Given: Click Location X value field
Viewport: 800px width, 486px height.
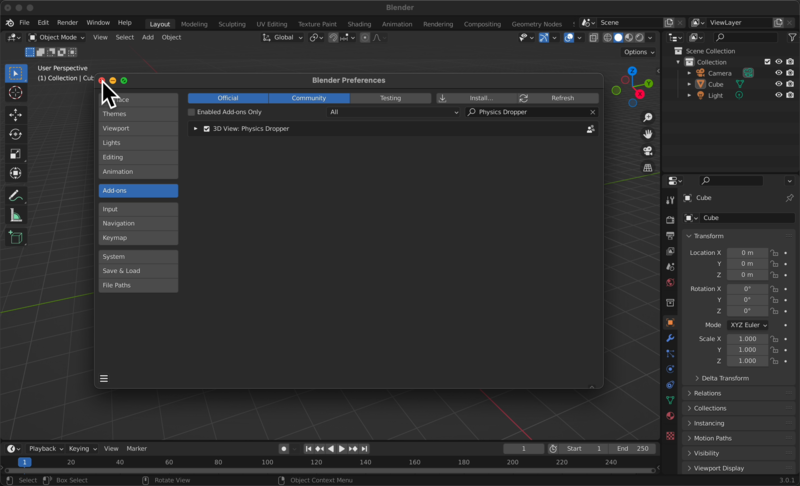Looking at the screenshot, I should (x=747, y=253).
